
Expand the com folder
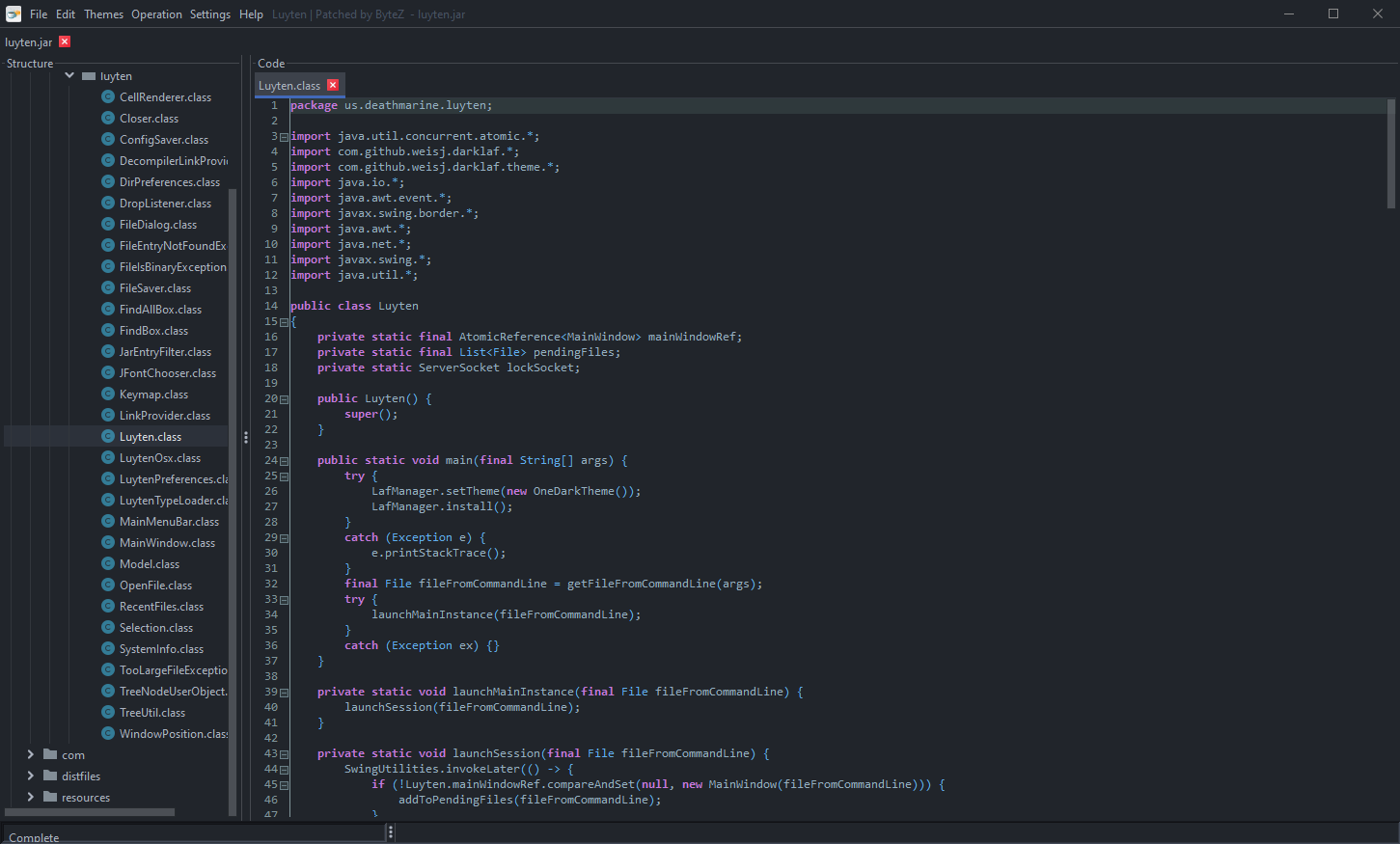coord(31,754)
